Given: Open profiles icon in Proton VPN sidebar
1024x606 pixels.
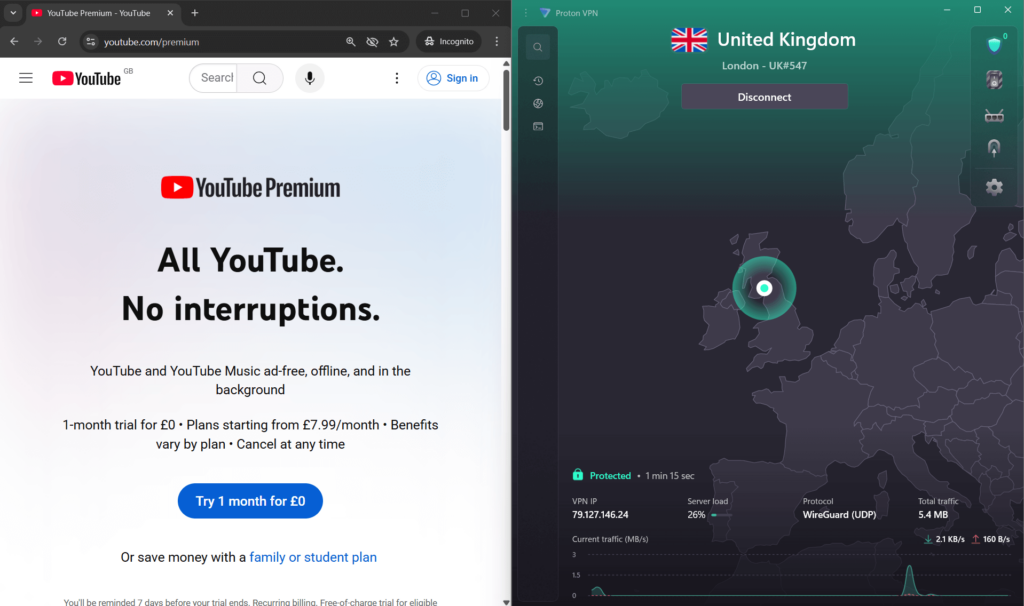Looking at the screenshot, I should 538,127.
